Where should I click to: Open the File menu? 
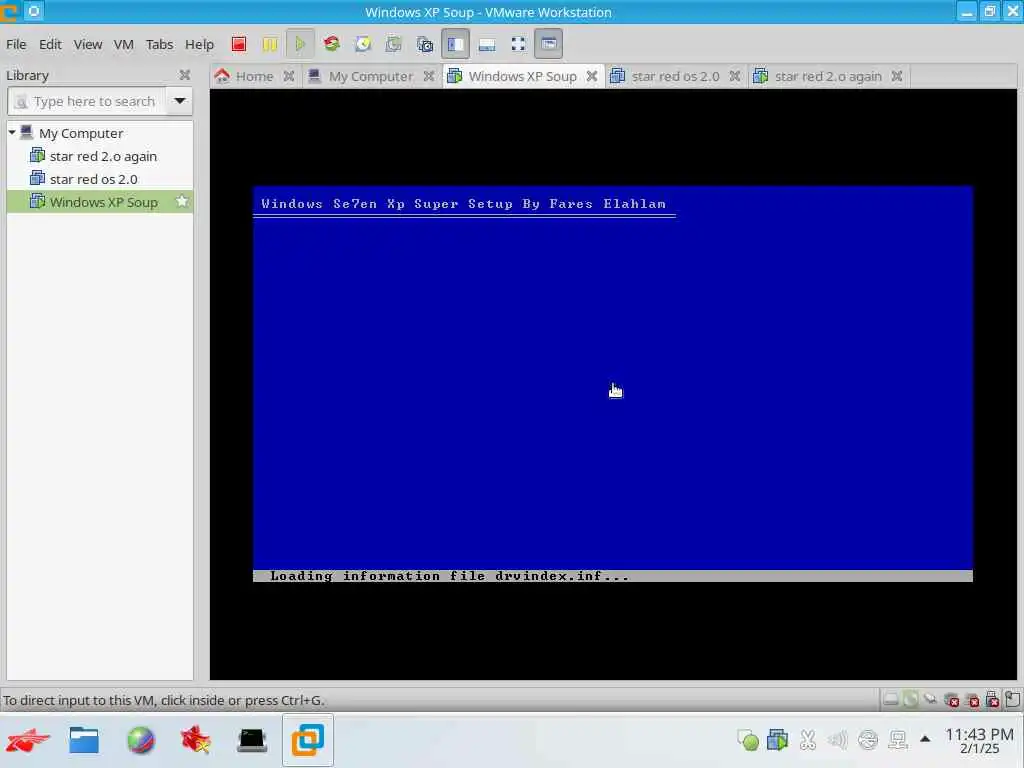[16, 44]
